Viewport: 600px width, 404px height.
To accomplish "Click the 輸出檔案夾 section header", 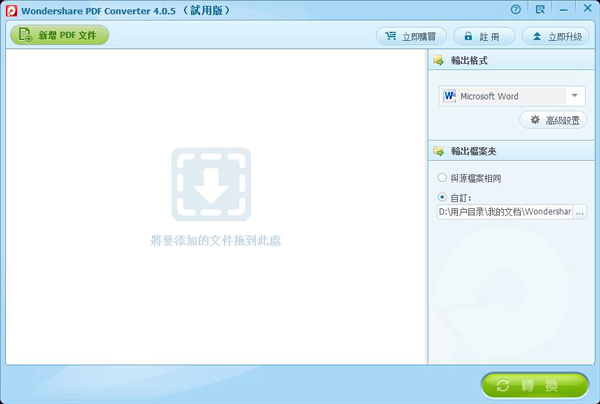I will tap(512, 151).
